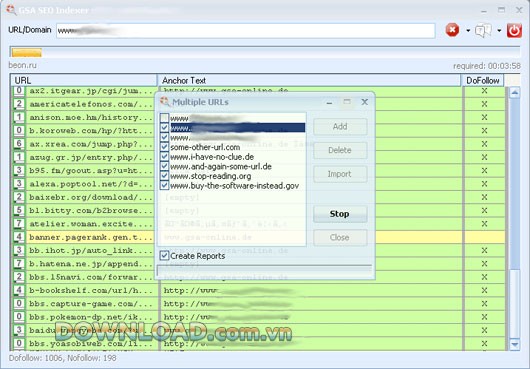Sort by URL column header
The height and width of the screenshot is (369, 530).
84,80
